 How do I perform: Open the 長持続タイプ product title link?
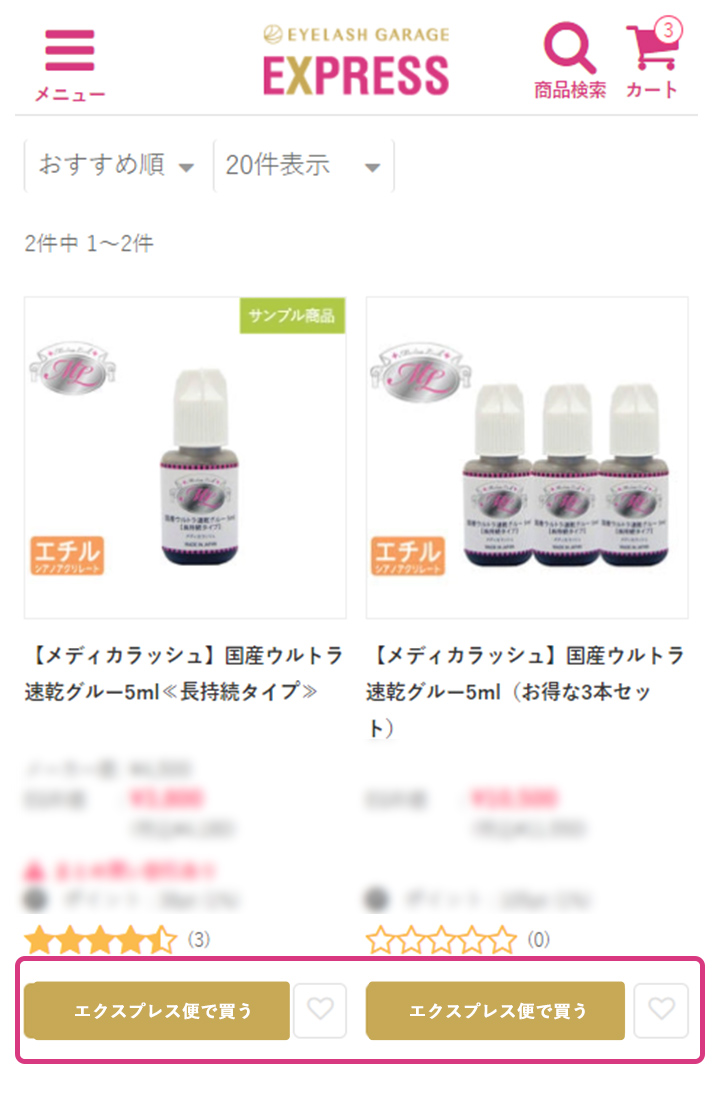[x=184, y=673]
